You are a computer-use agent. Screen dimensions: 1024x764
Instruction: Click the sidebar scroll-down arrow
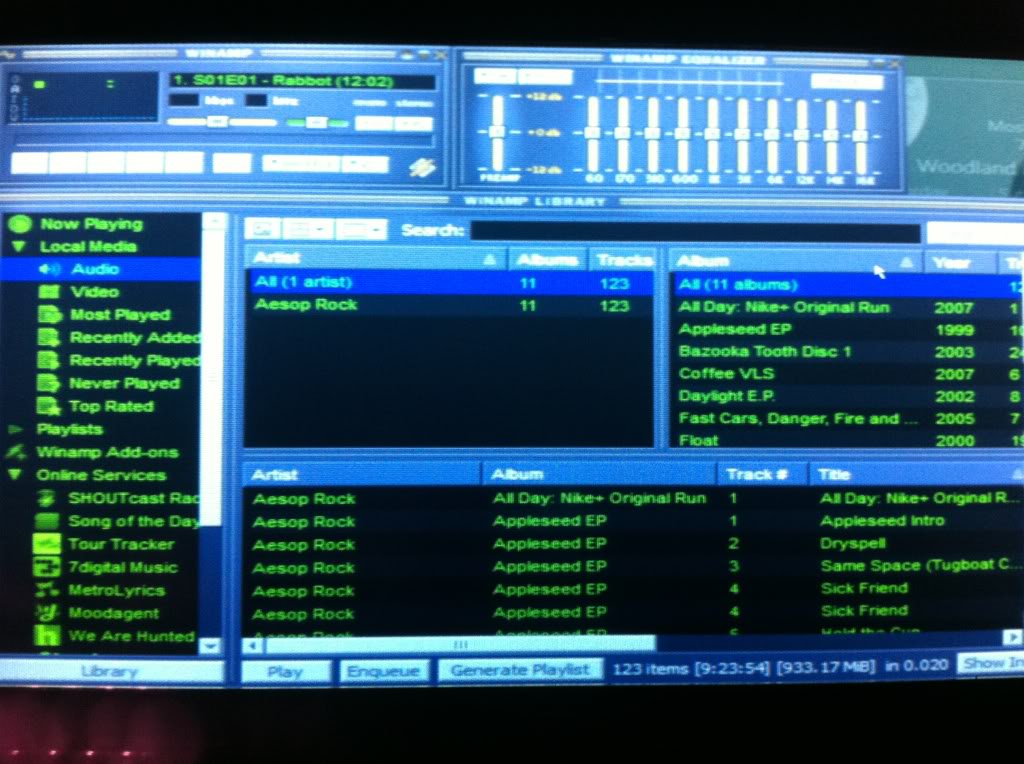pyautogui.click(x=211, y=646)
